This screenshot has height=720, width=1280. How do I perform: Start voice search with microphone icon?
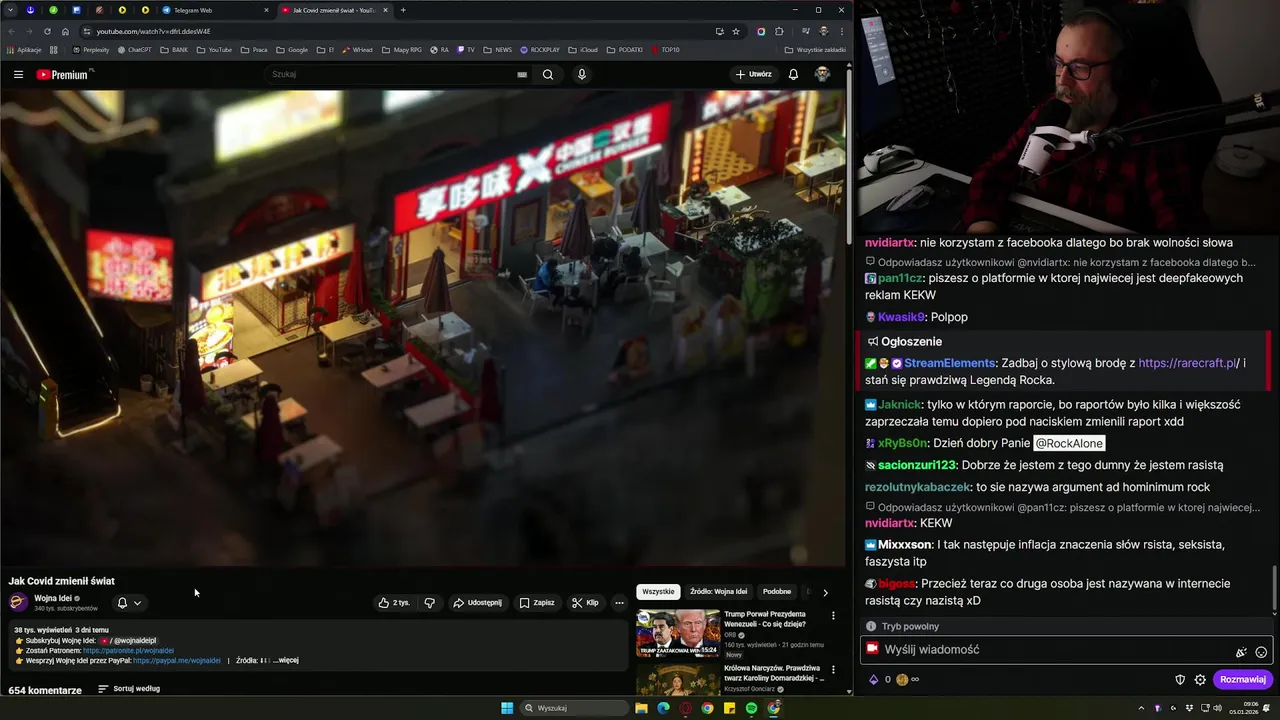[582, 74]
